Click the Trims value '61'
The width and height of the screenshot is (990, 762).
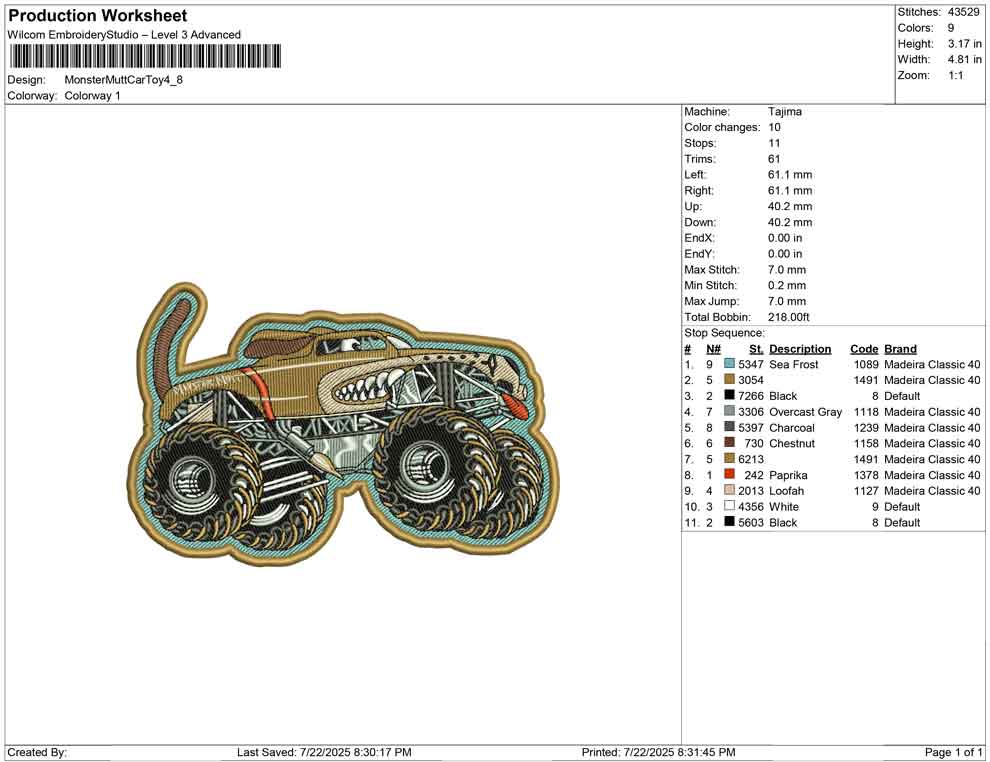(774, 159)
